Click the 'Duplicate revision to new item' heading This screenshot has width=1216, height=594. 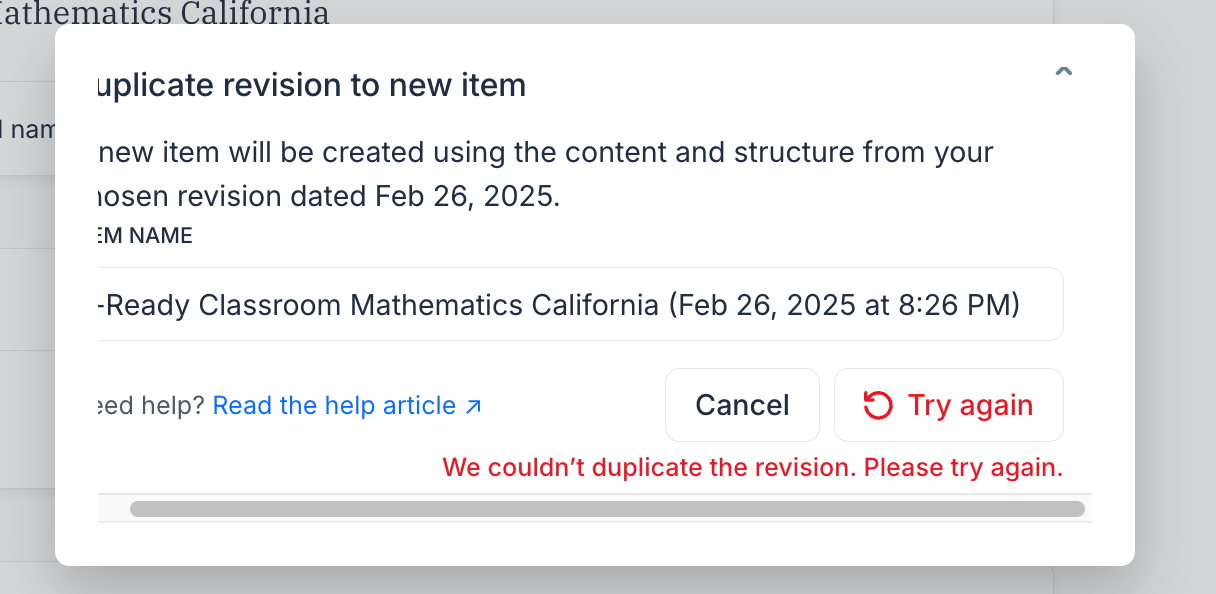coord(311,85)
